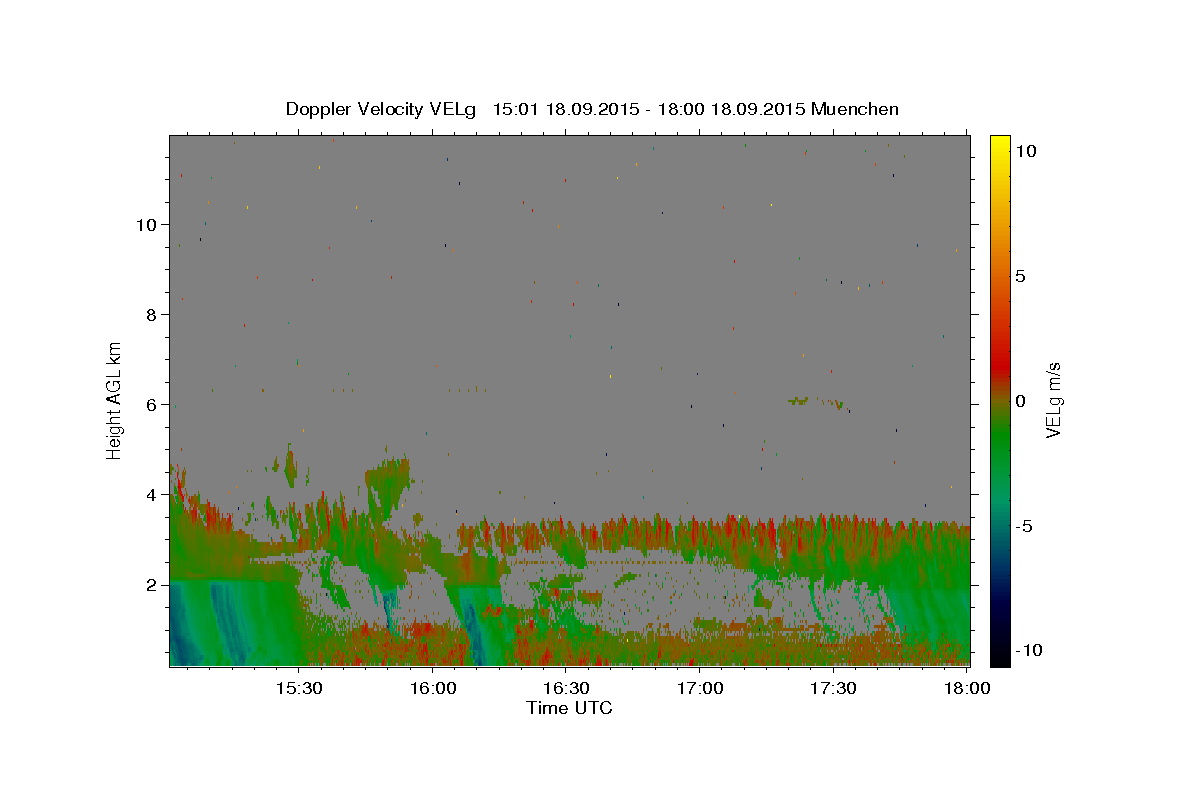
Task: Click the height axis label 8
Action: pos(152,315)
